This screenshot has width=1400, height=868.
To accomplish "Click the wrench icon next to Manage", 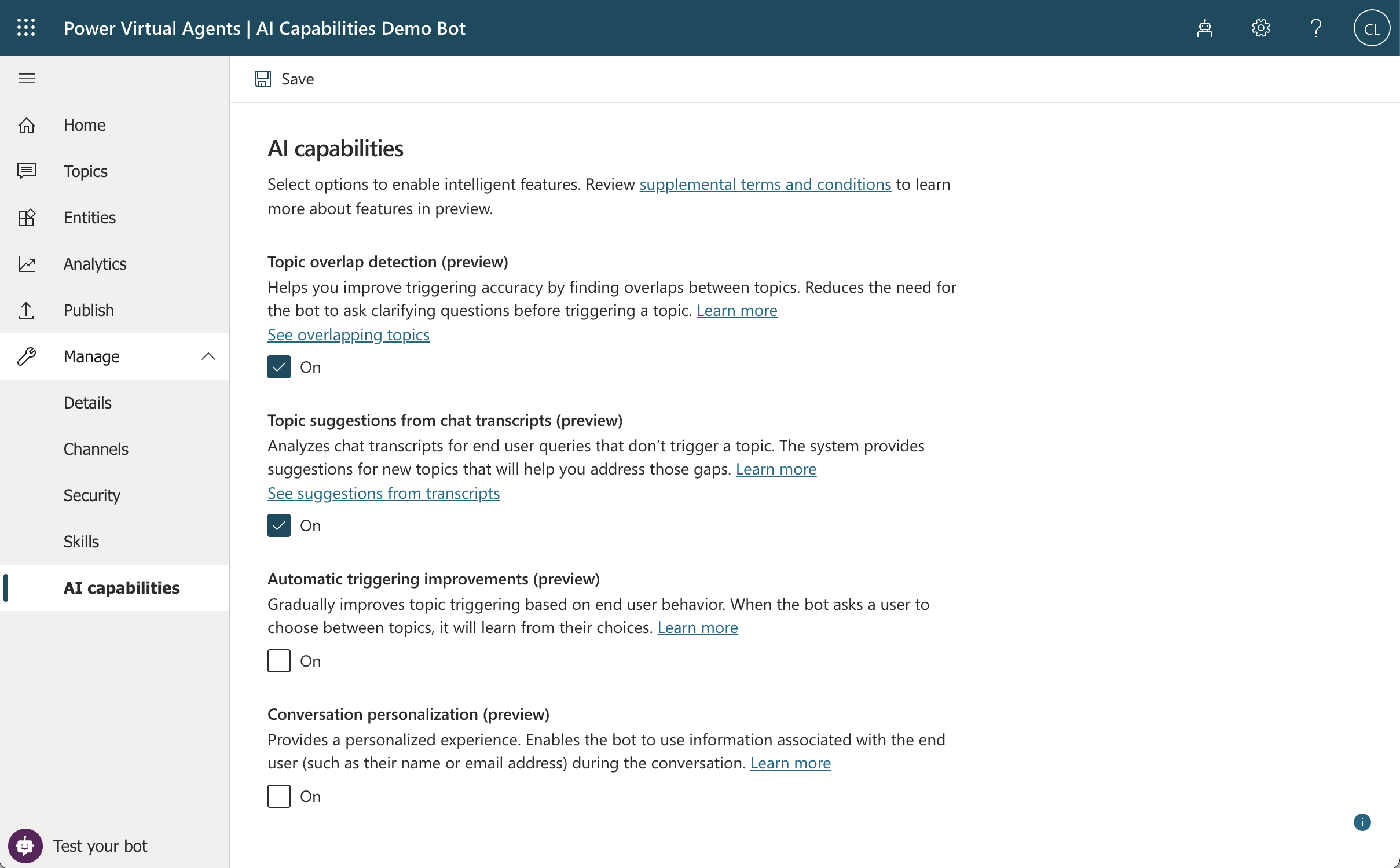I will coord(26,356).
